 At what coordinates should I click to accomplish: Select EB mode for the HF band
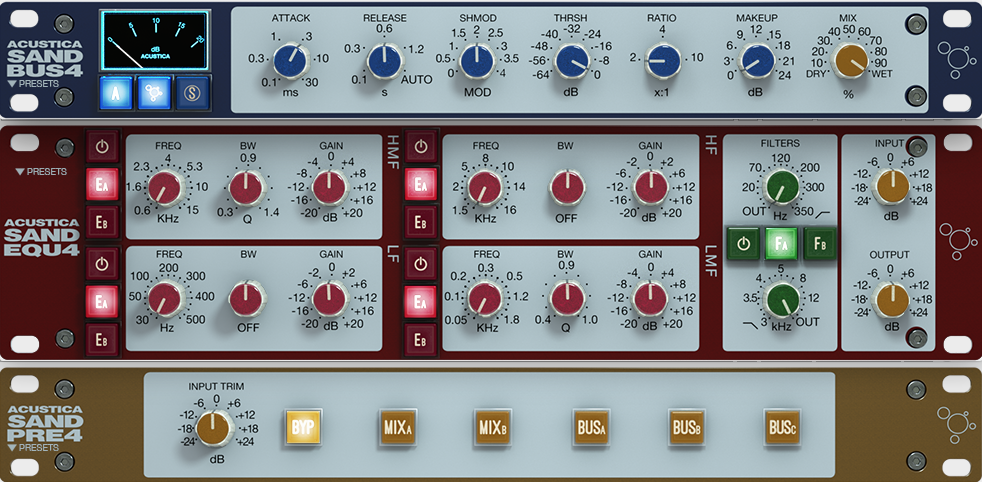pyautogui.click(x=421, y=222)
